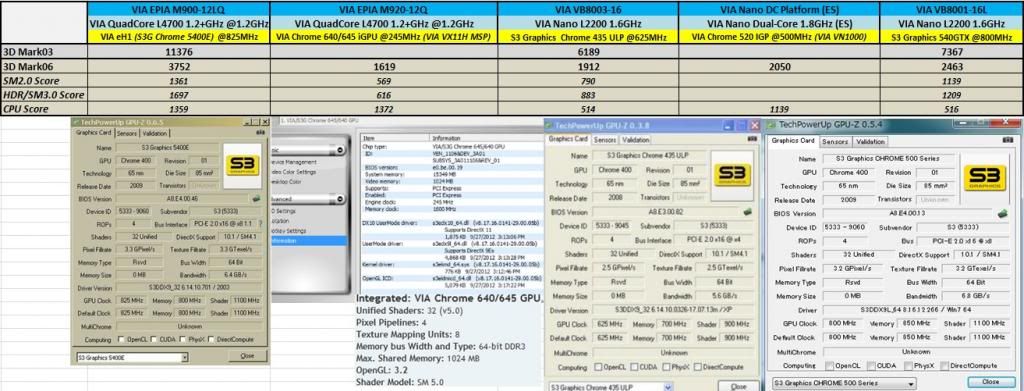Enable PhysX checkbox in GPU-Z 0.3.8
Viewport: 1024px width, 391px height.
click(x=666, y=367)
